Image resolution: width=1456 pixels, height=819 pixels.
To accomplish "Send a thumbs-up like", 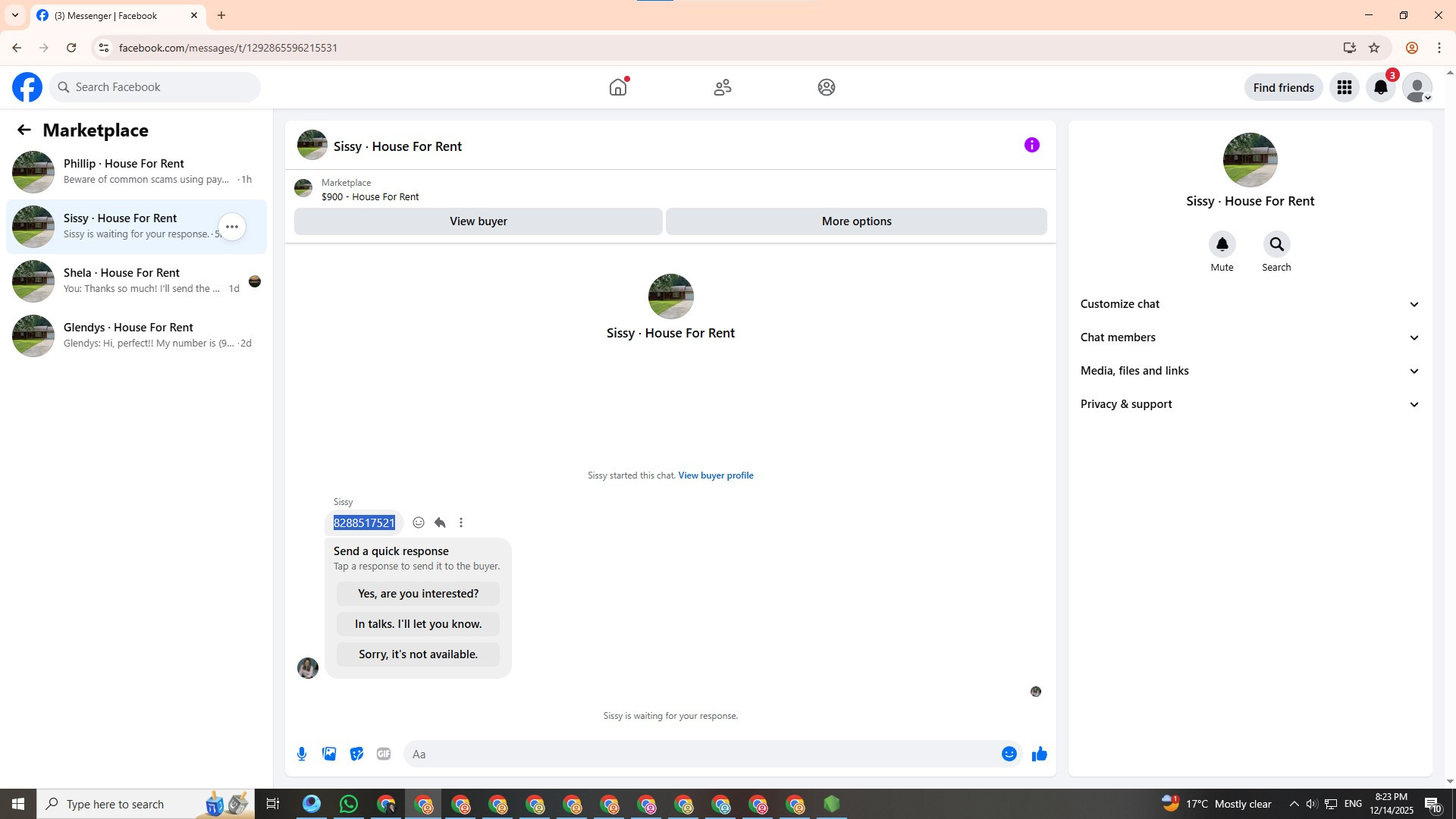I will [1039, 754].
